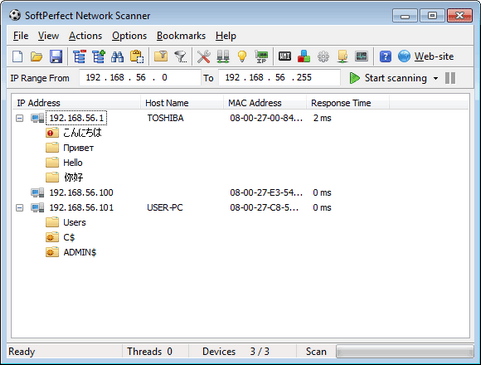Click the Threads 0 status entry

[150, 351]
